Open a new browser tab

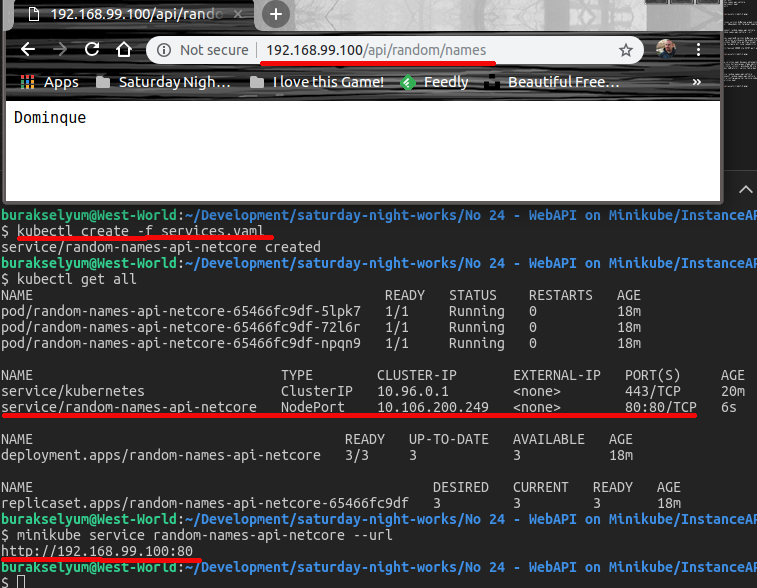click(x=277, y=14)
